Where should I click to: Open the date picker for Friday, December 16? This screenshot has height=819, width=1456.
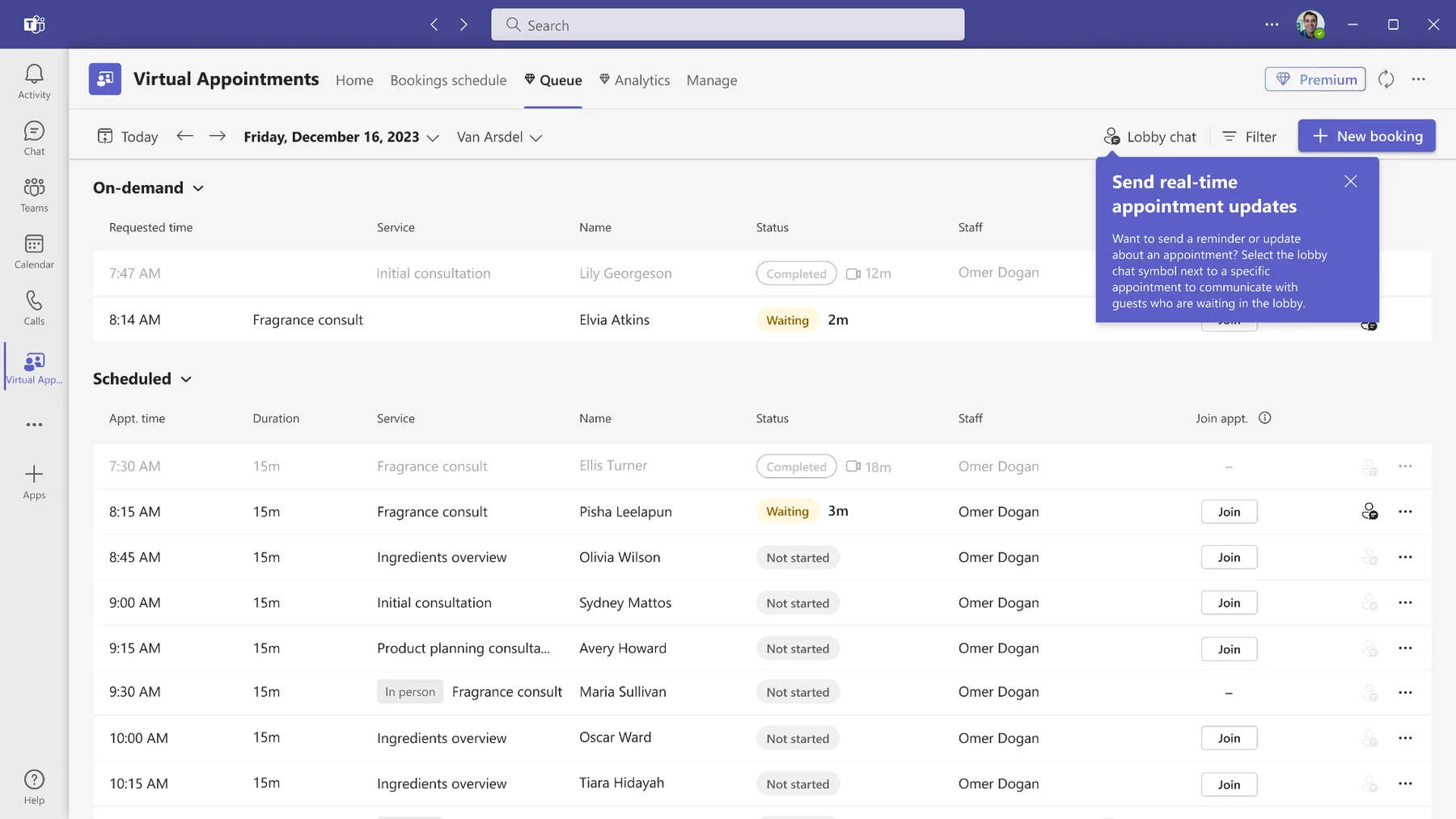(341, 137)
